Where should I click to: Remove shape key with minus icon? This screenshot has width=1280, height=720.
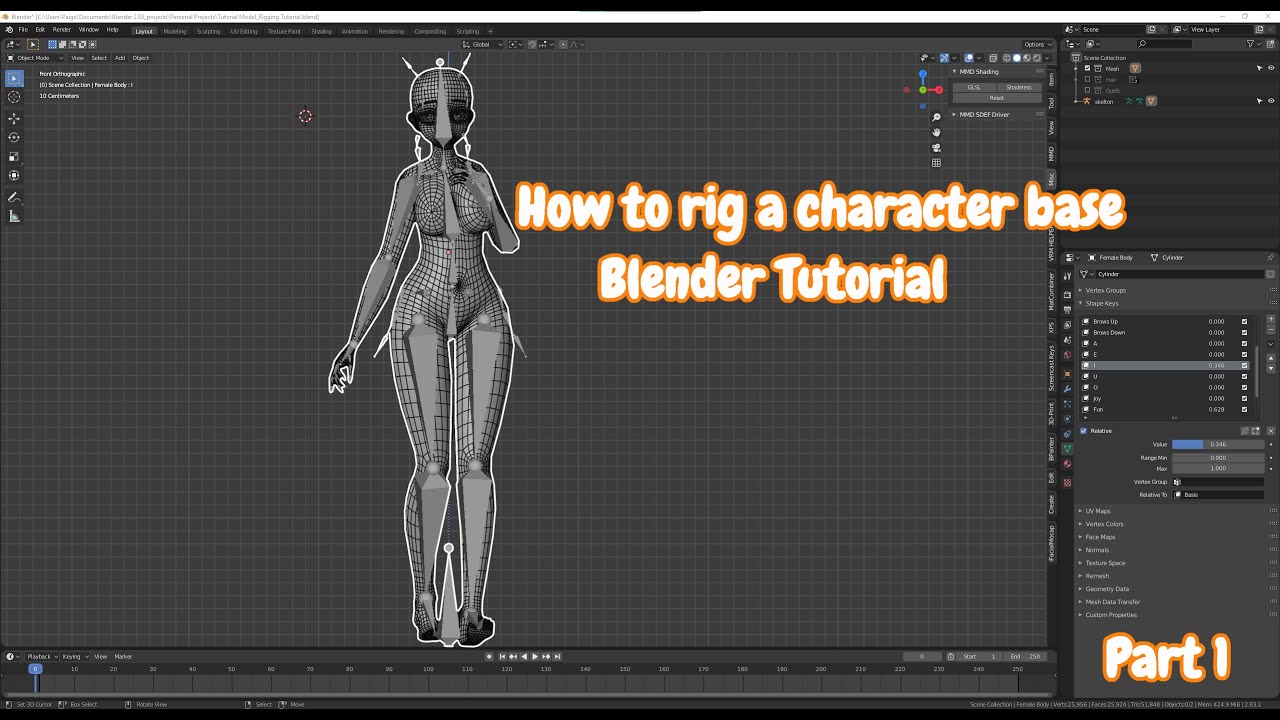1271,329
